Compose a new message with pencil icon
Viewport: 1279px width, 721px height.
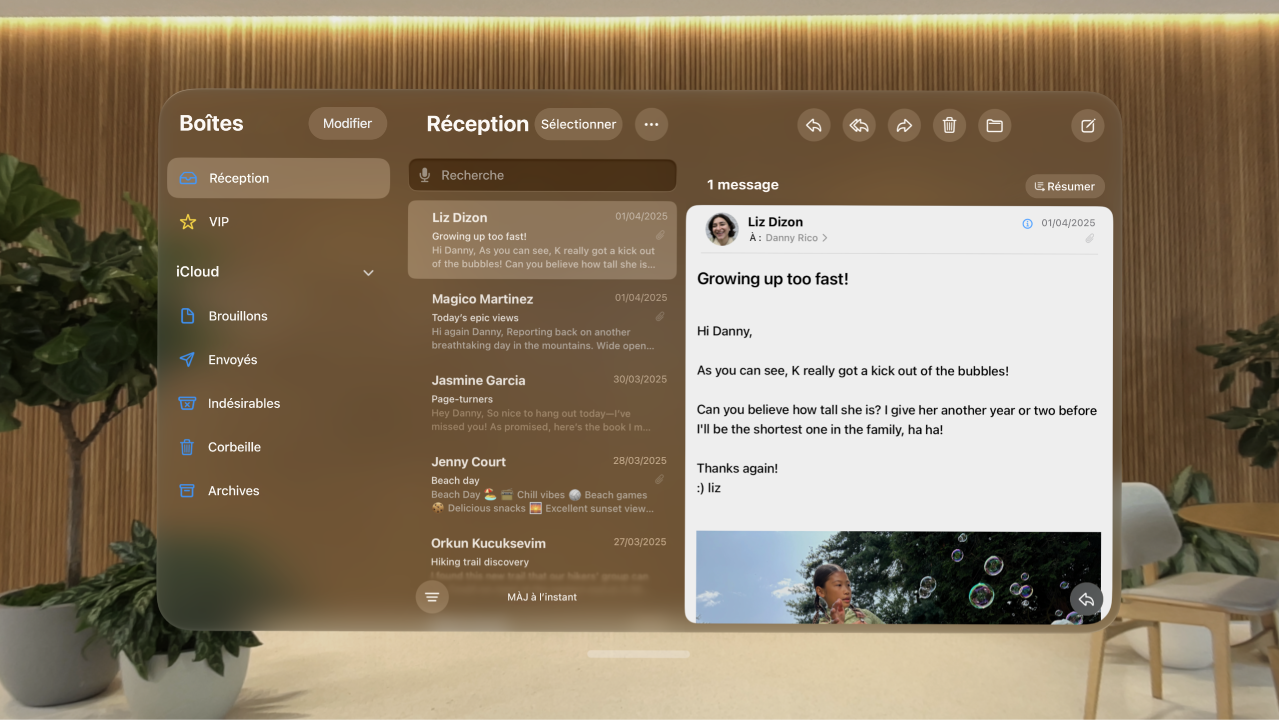point(1088,125)
